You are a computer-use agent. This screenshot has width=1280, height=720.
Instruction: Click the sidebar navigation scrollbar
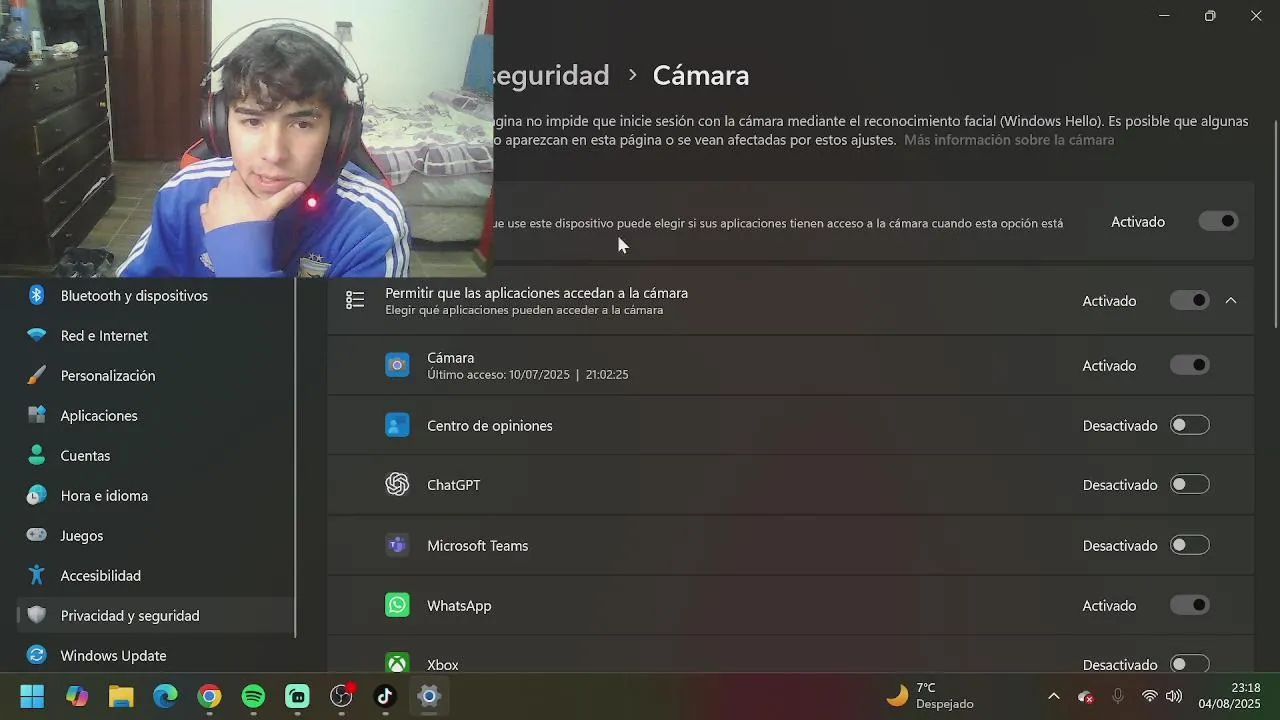pyautogui.click(x=295, y=457)
